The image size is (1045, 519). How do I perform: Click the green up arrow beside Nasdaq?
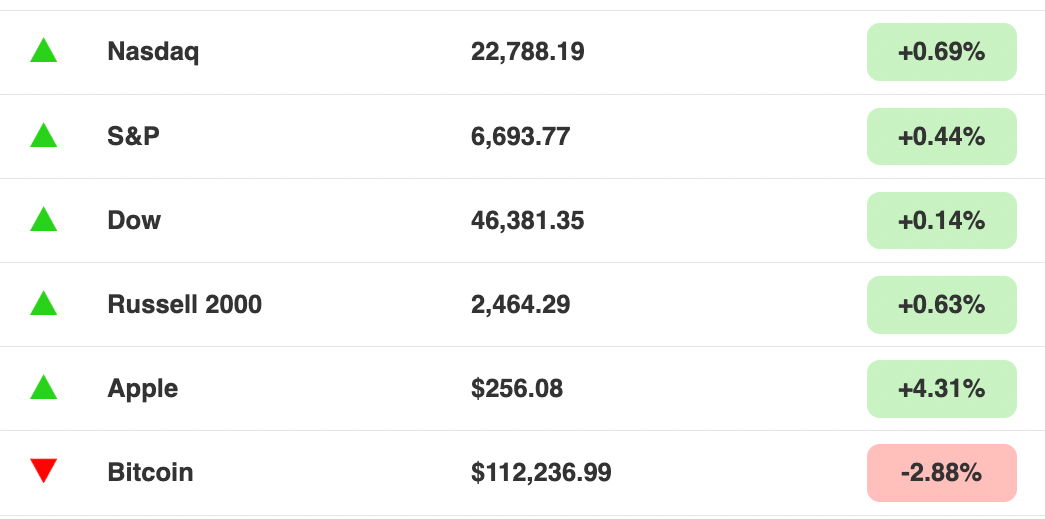[x=43, y=51]
